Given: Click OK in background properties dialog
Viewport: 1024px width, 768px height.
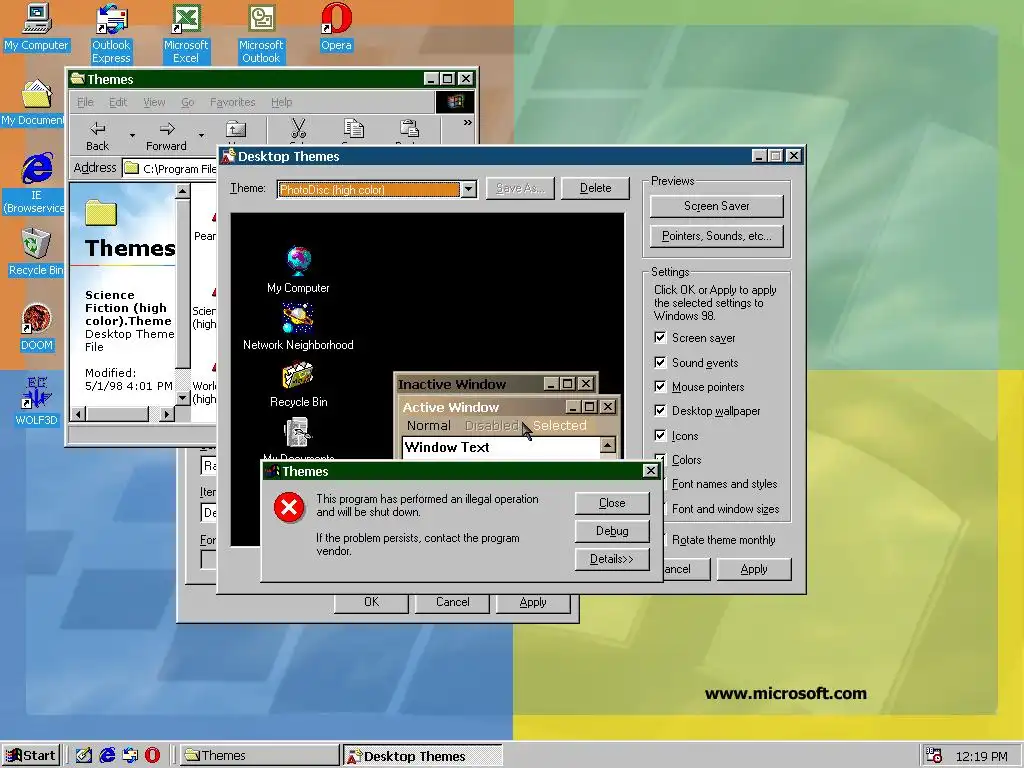Looking at the screenshot, I should [371, 602].
